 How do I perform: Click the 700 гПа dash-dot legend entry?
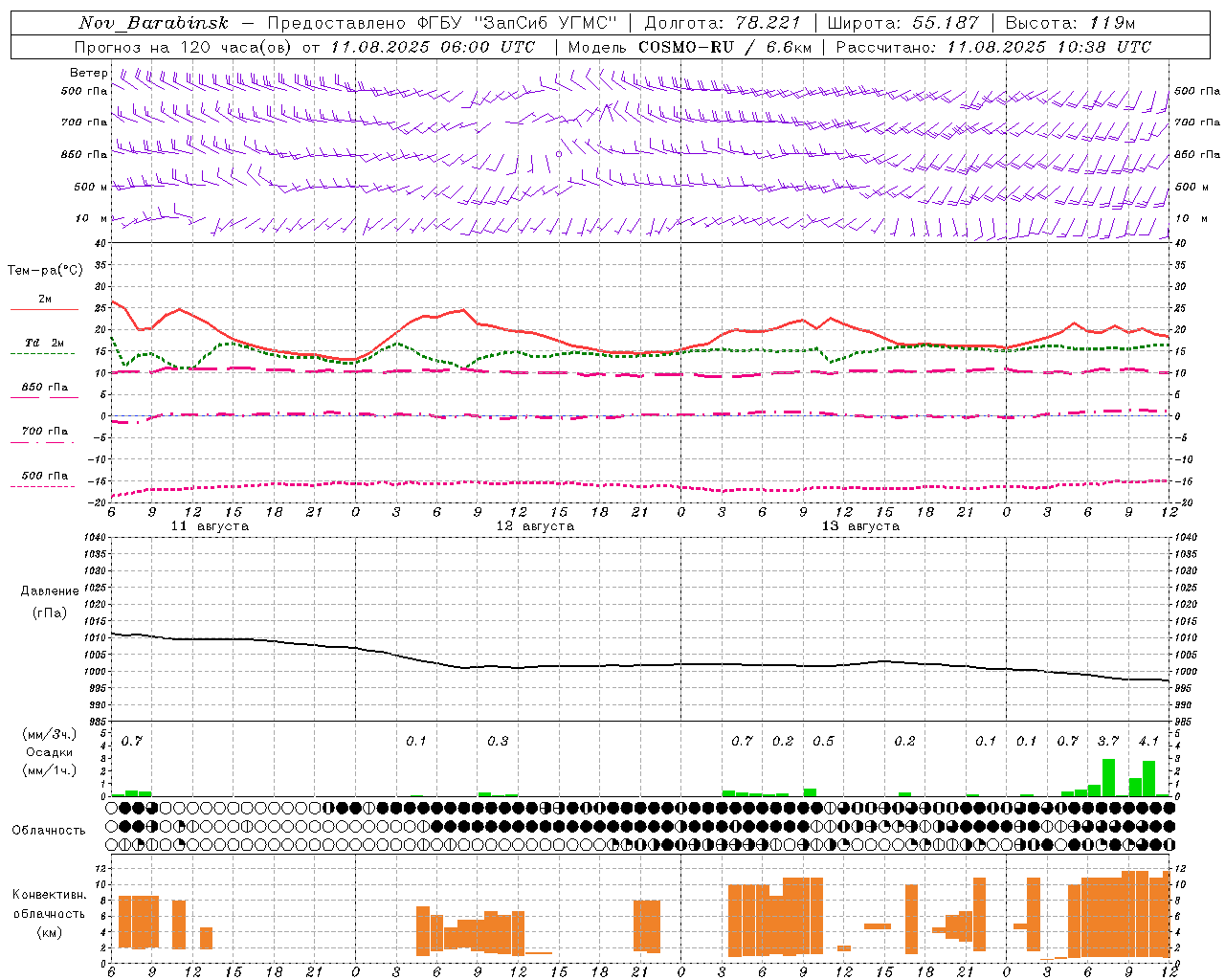[45, 434]
